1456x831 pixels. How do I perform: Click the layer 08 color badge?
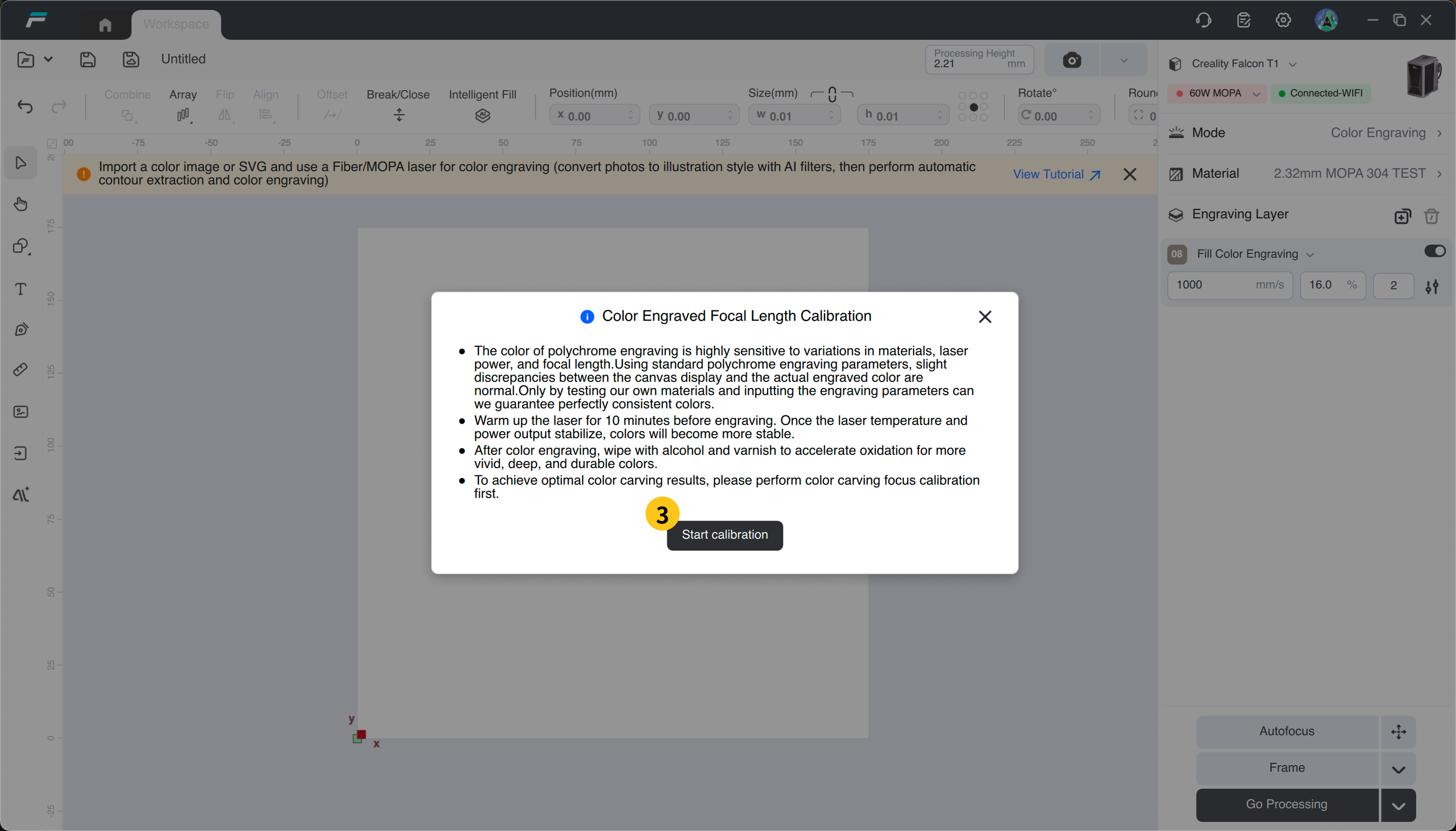click(1177, 254)
